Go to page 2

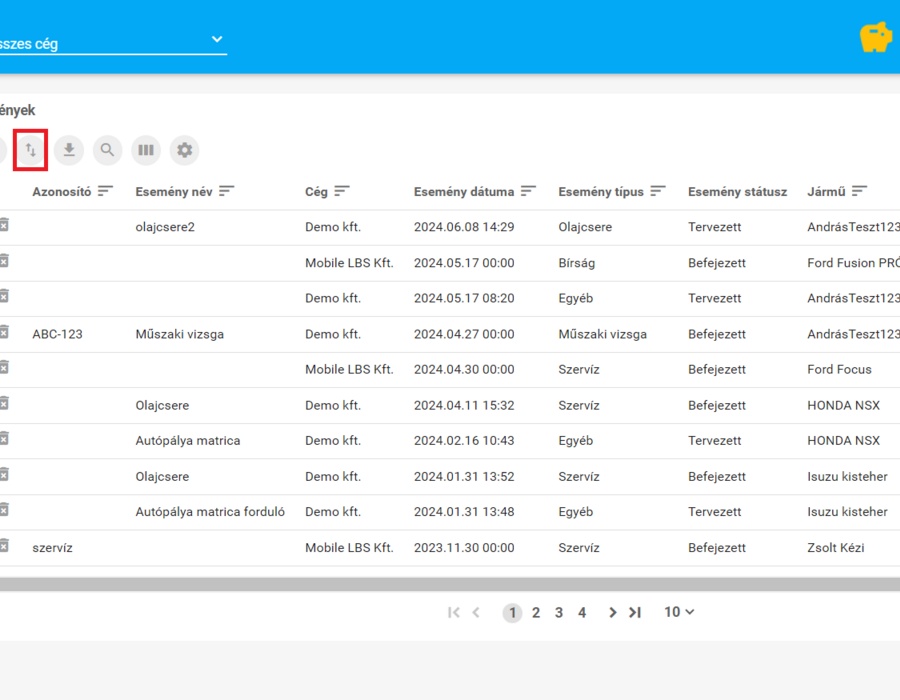(536, 613)
